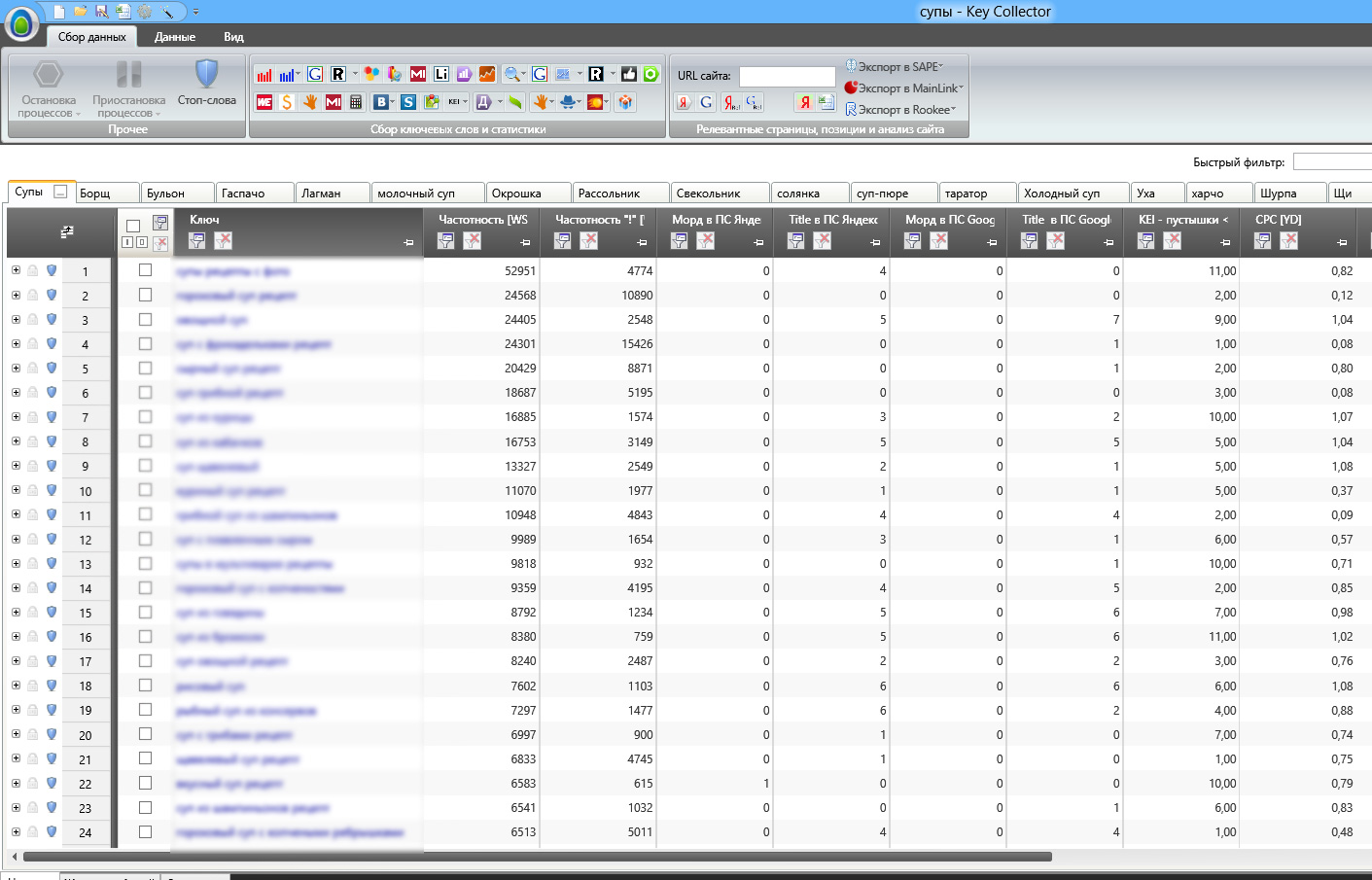Screen dimensions: 1372x880
Task: Click the blue 'S' icon in second row
Action: (x=408, y=101)
